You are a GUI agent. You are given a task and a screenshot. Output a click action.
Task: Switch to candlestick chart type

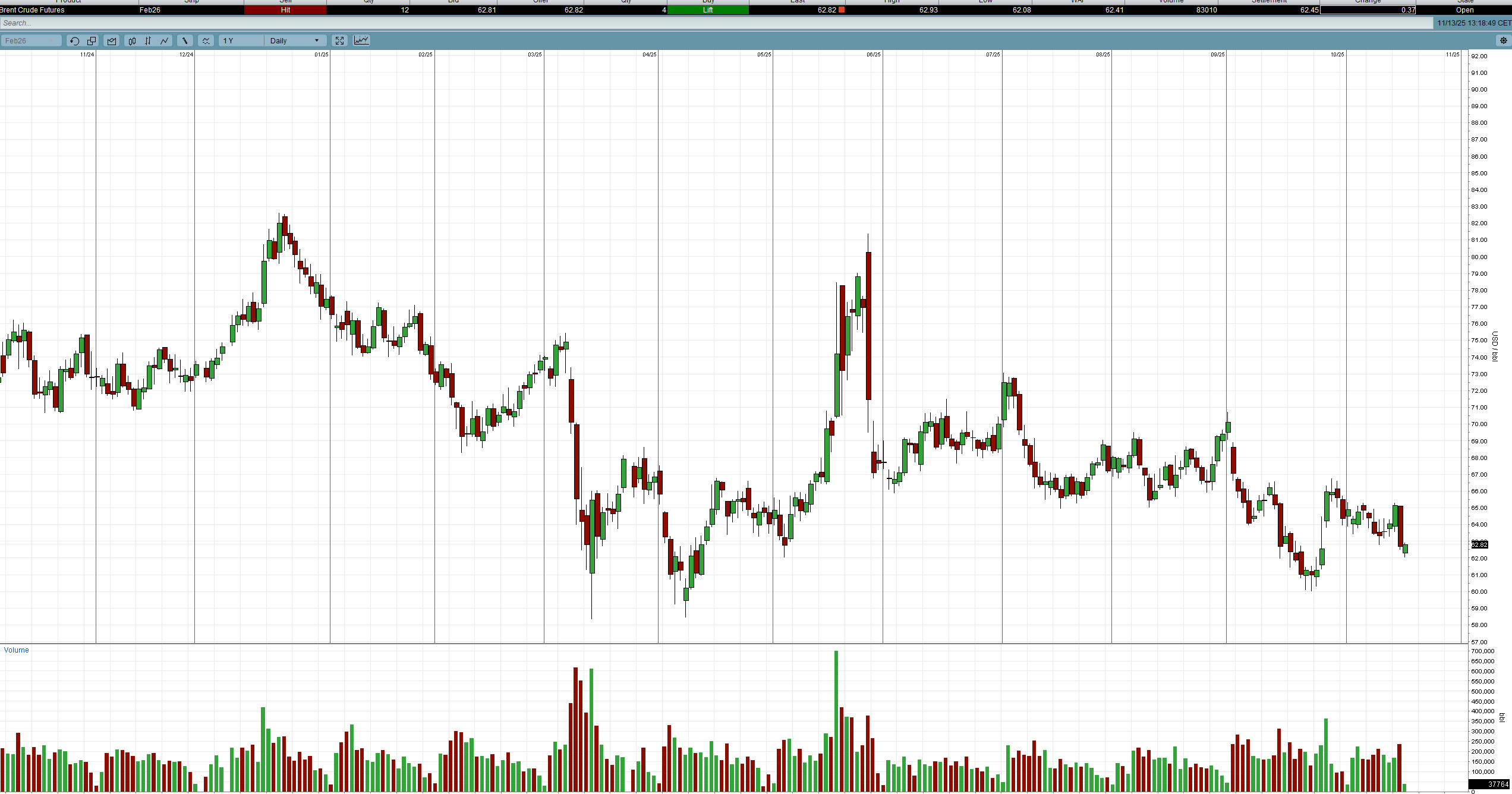pos(132,41)
